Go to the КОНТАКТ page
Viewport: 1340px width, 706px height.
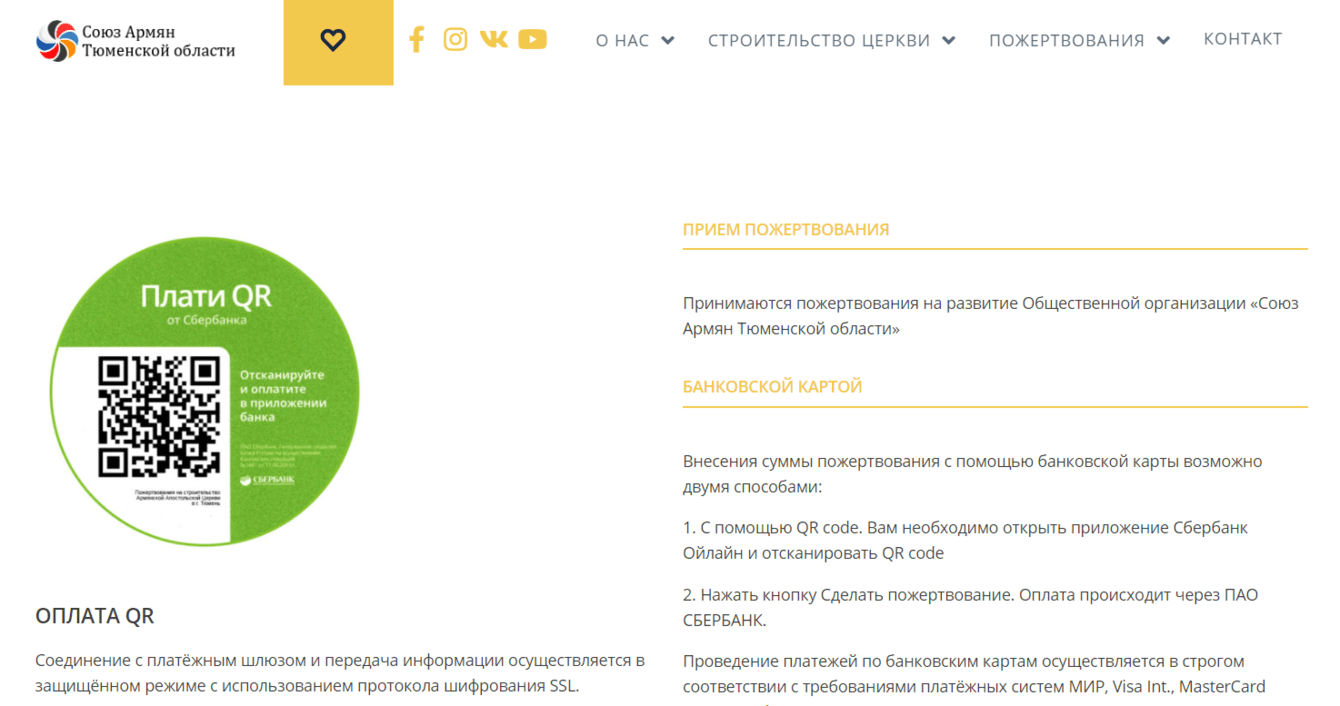(x=1243, y=39)
